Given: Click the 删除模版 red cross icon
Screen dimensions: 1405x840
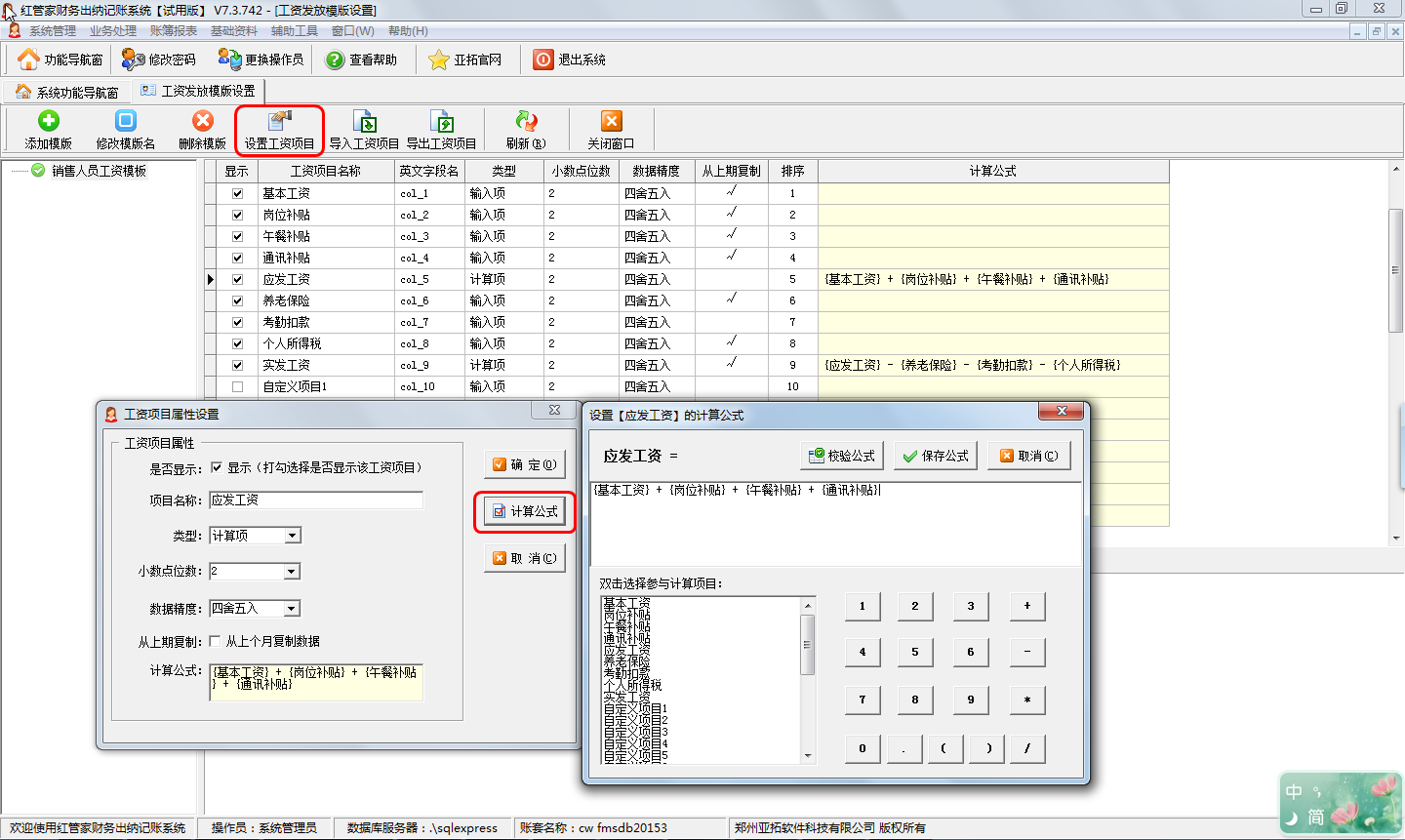Looking at the screenshot, I should click(x=202, y=121).
